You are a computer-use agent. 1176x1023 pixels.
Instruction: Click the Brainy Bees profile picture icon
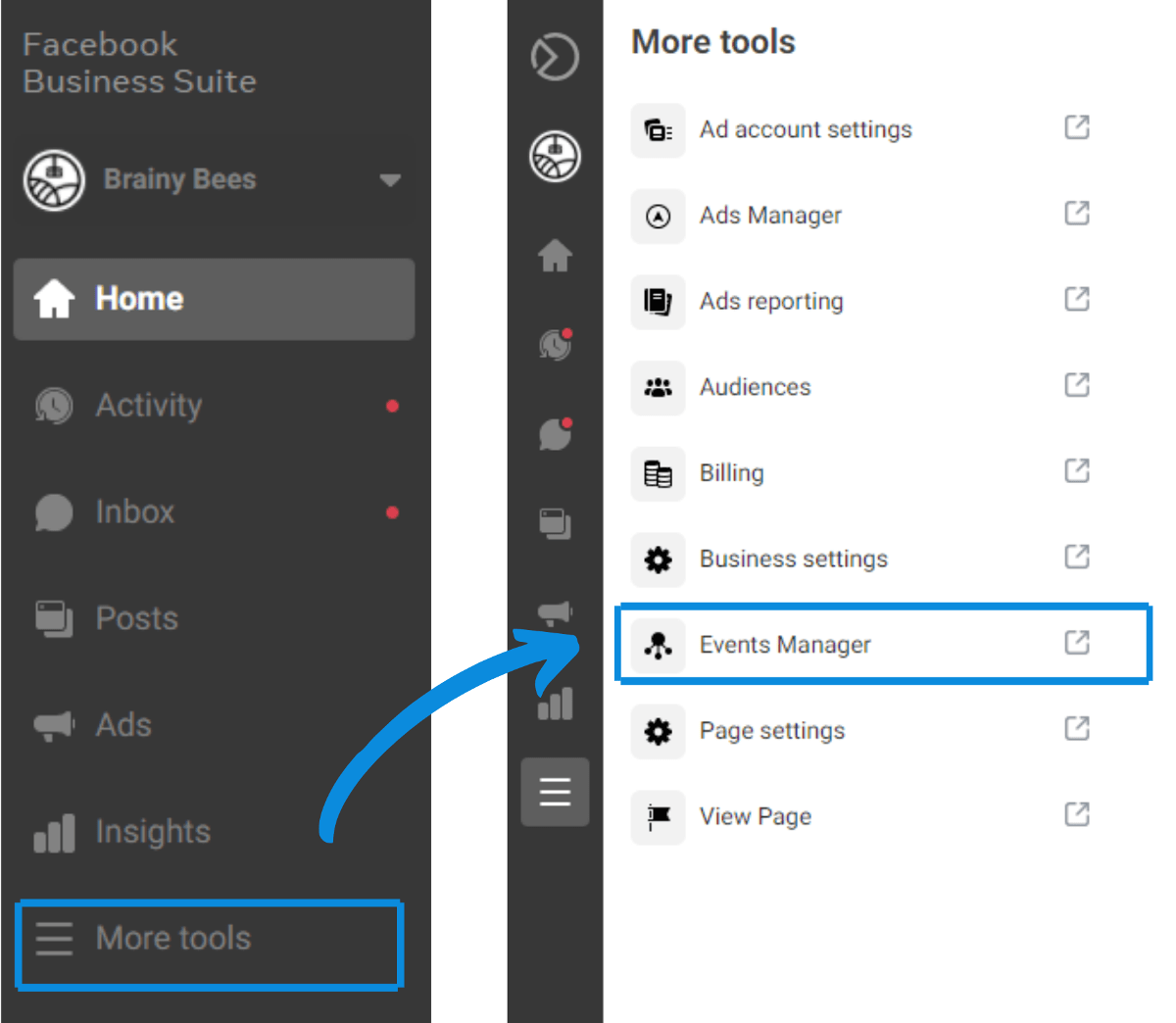(x=54, y=179)
